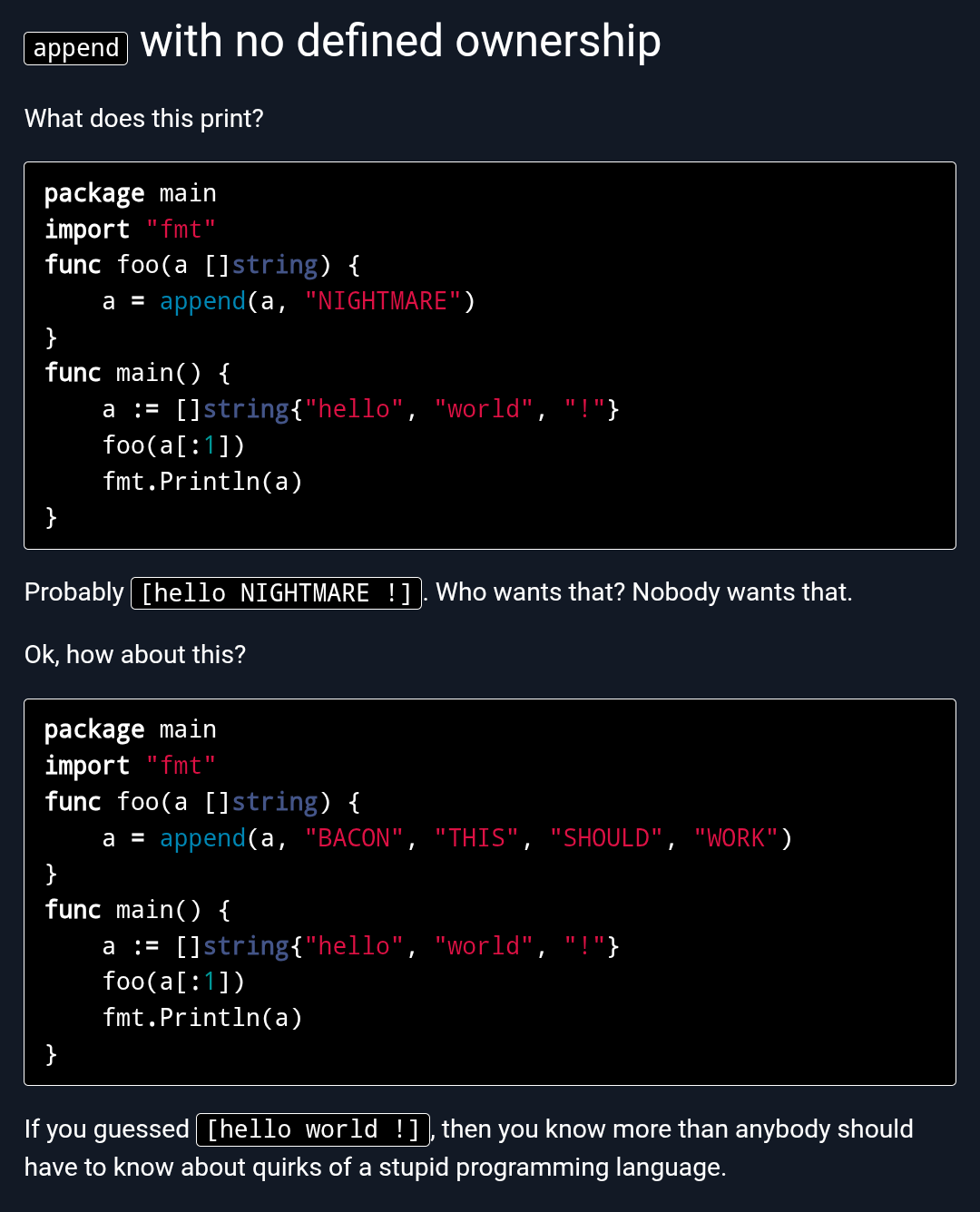Click the 'append' keyword in the first code block
This screenshot has height=1212, width=980.
point(203,301)
